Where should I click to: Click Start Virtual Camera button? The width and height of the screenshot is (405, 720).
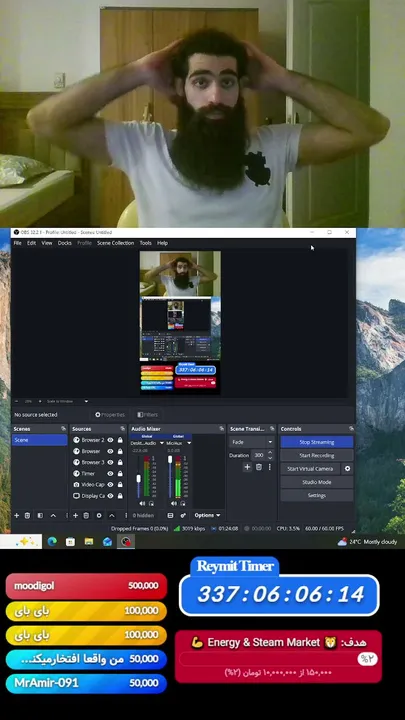point(310,469)
